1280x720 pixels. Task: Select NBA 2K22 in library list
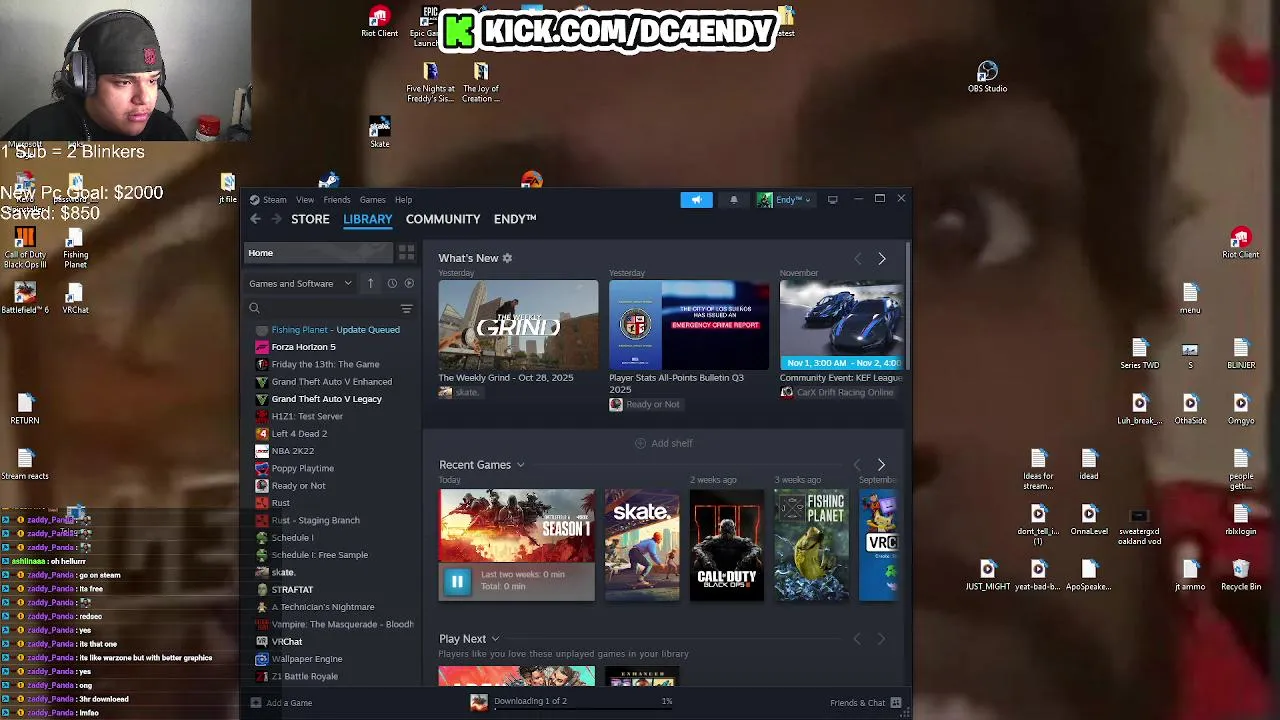tap(292, 451)
